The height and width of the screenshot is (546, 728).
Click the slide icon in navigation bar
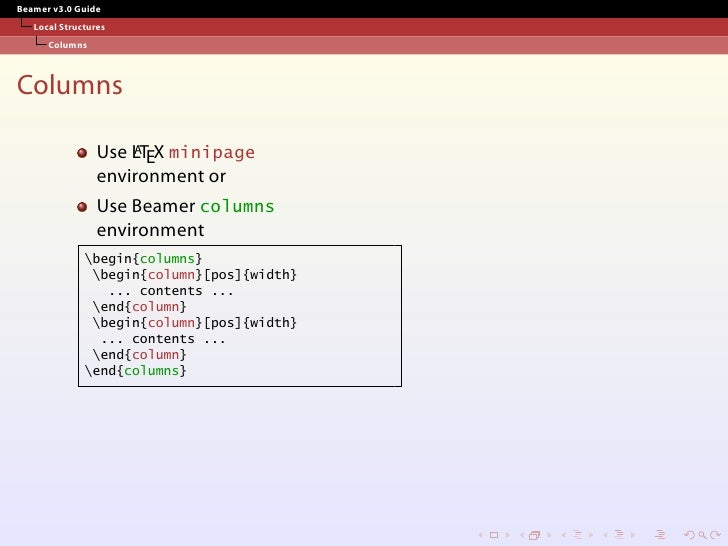click(494, 535)
